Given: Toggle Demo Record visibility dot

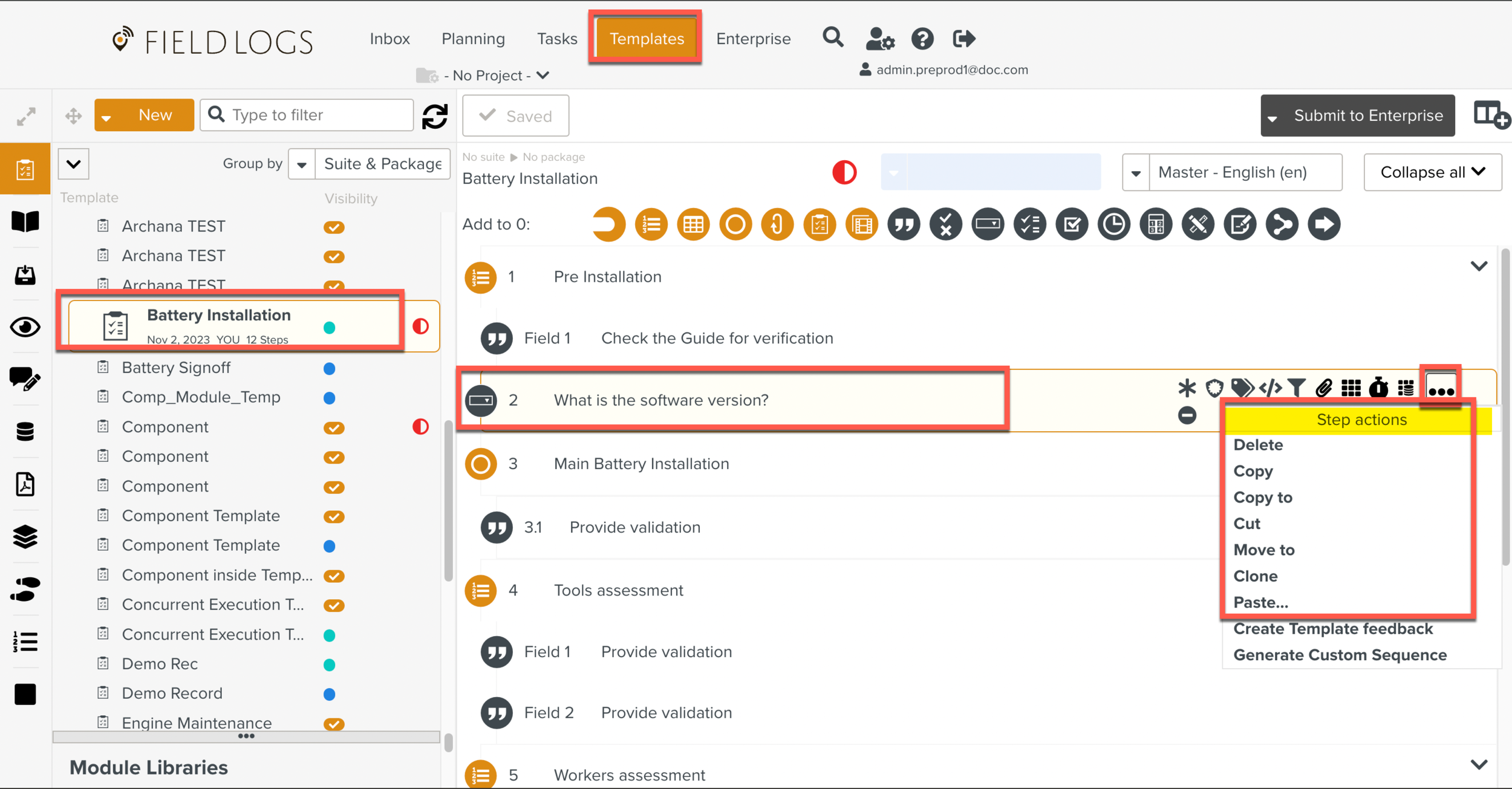Looking at the screenshot, I should tap(329, 694).
